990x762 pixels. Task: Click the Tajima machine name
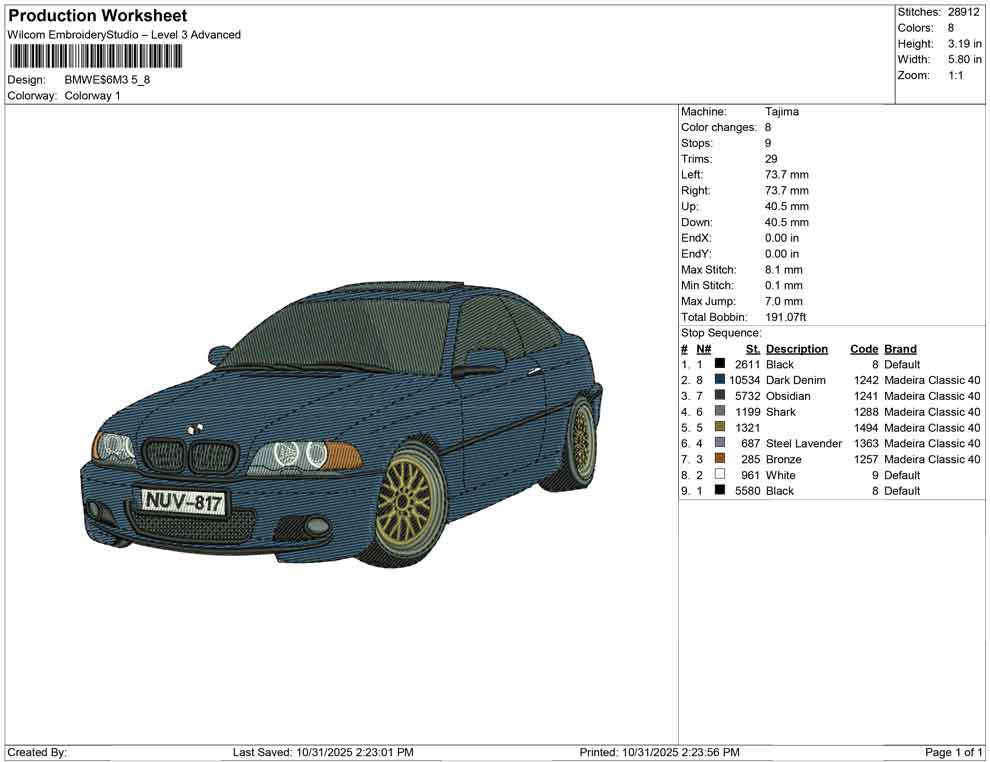[x=783, y=111]
